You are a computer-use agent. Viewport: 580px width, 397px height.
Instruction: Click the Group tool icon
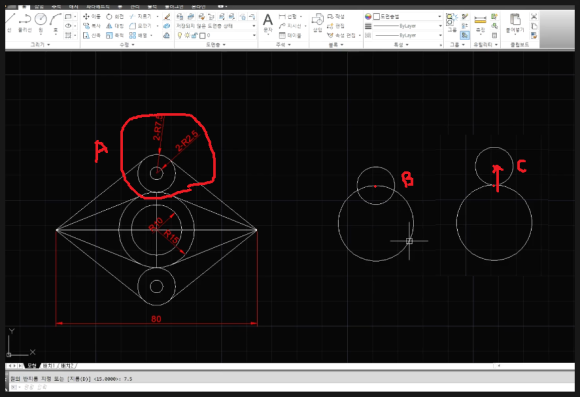click(x=452, y=22)
